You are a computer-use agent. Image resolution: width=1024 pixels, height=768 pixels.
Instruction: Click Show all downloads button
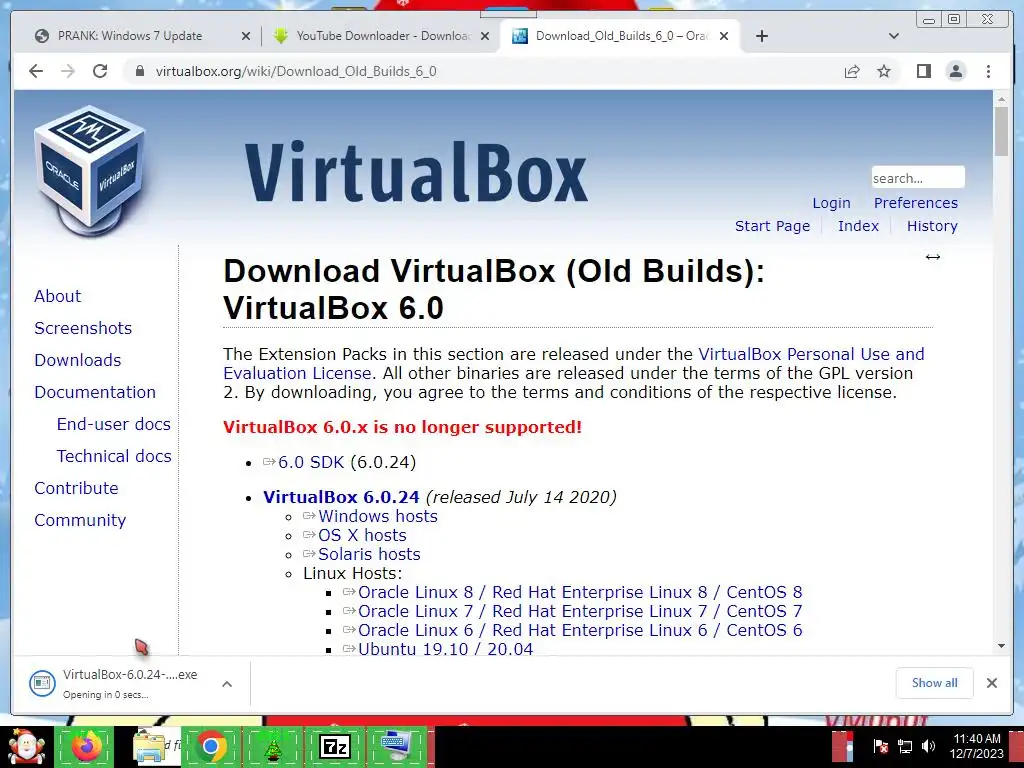click(935, 683)
